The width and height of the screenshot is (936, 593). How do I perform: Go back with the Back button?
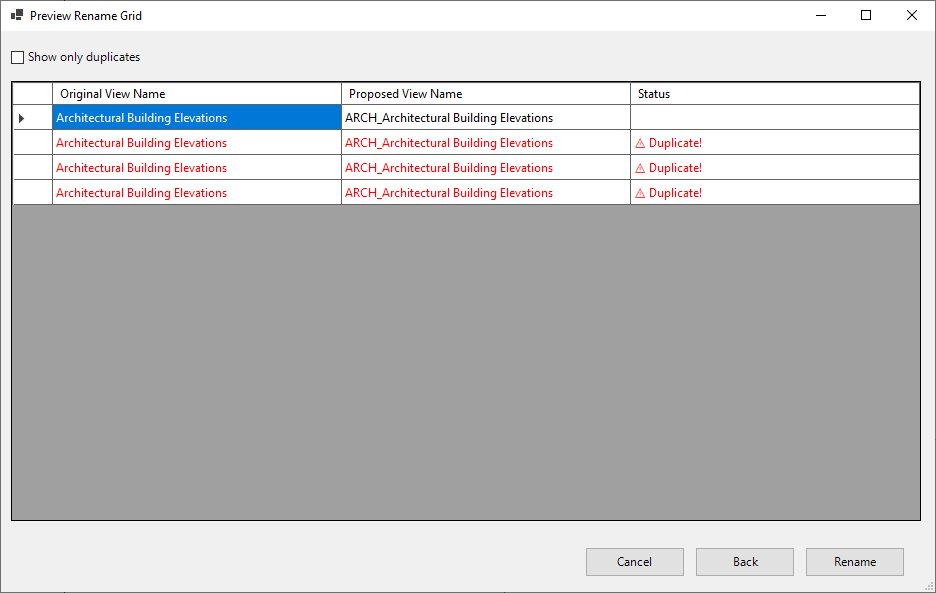click(744, 562)
